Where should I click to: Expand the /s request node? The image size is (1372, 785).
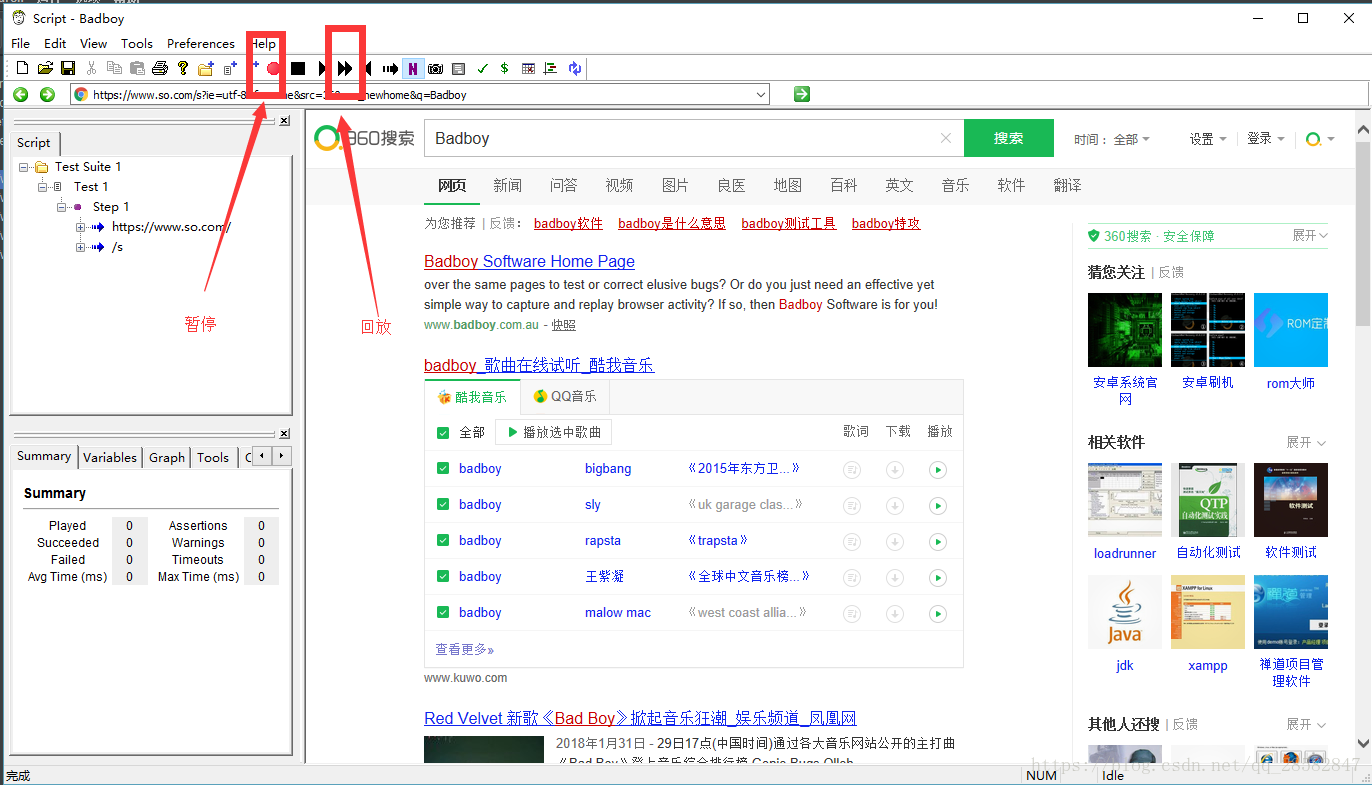(81, 247)
